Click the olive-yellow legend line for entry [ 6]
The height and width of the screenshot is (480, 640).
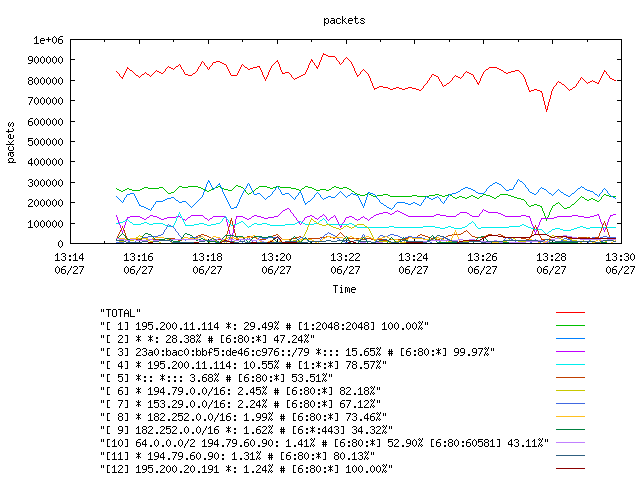570,391
